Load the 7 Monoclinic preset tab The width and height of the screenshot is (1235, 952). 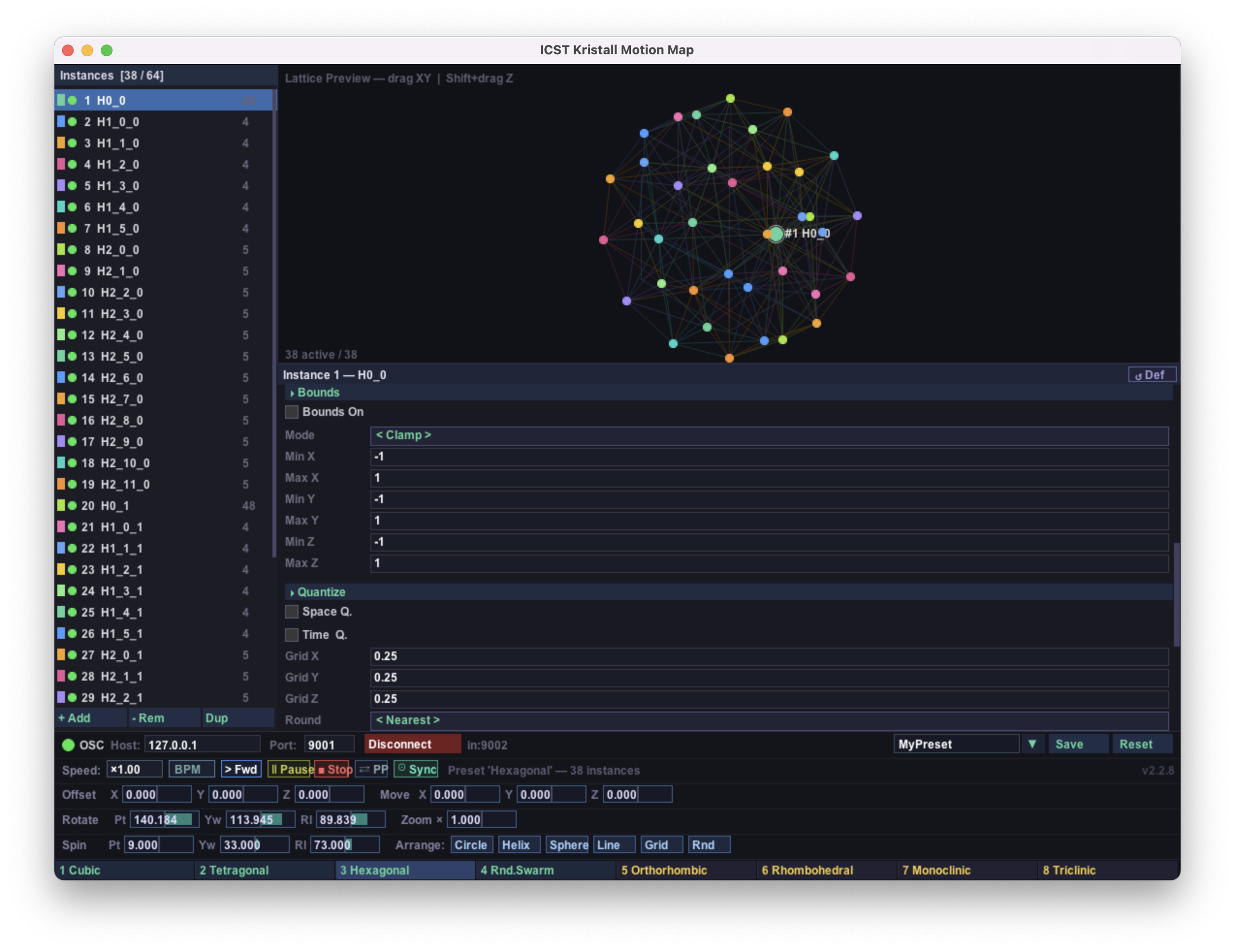[968, 870]
